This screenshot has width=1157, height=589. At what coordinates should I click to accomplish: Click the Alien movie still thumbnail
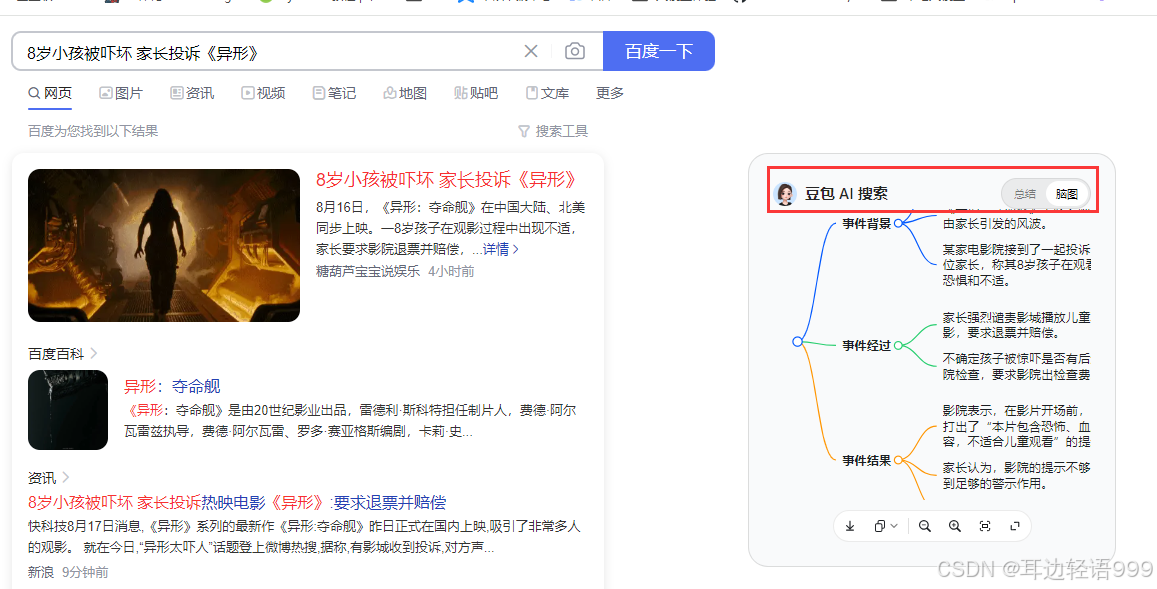164,246
